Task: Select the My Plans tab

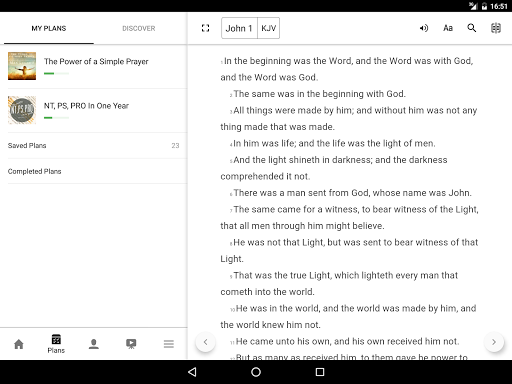Action: click(x=49, y=28)
